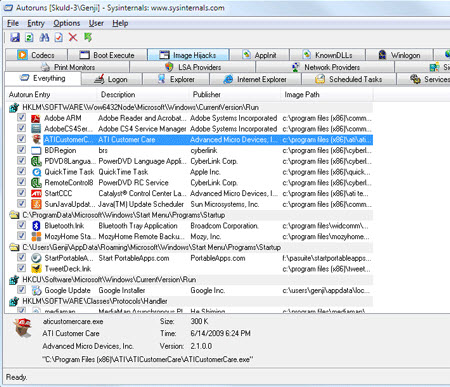The width and height of the screenshot is (450, 387).
Task: Select the HKLM Wow6432Node Run key row
Action: [189, 108]
